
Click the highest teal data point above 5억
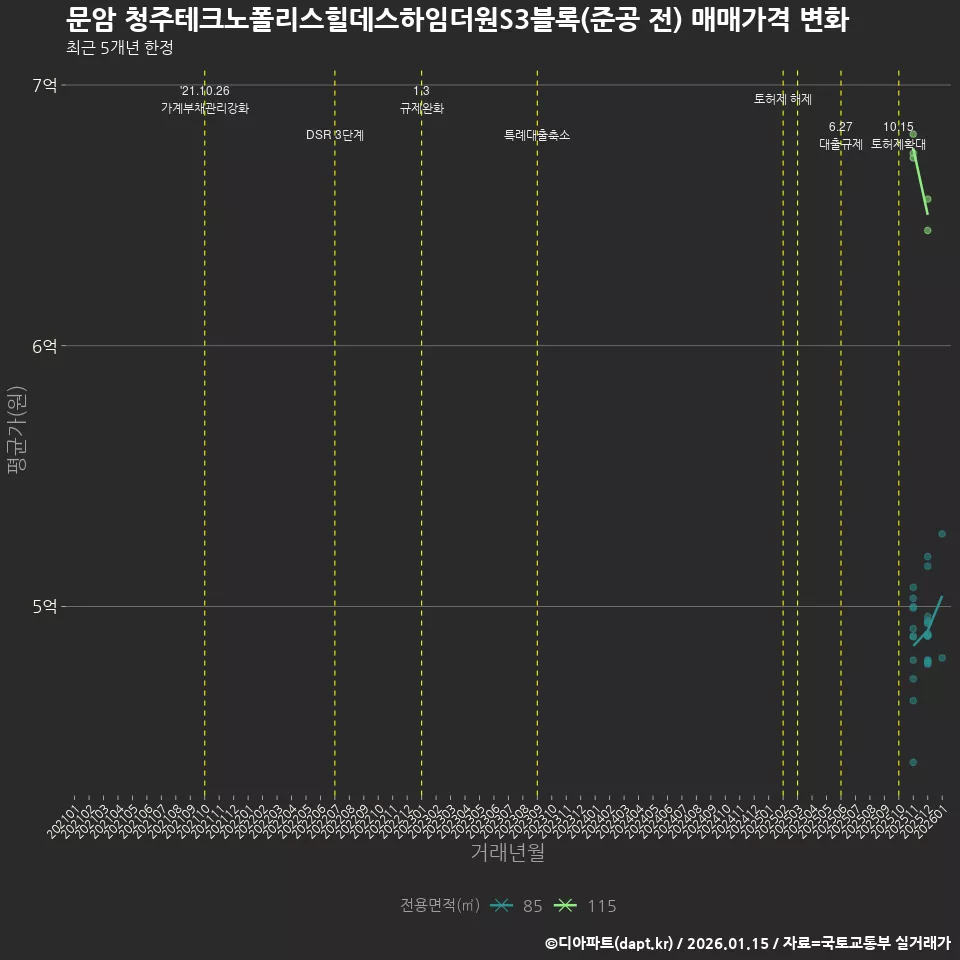tap(940, 535)
